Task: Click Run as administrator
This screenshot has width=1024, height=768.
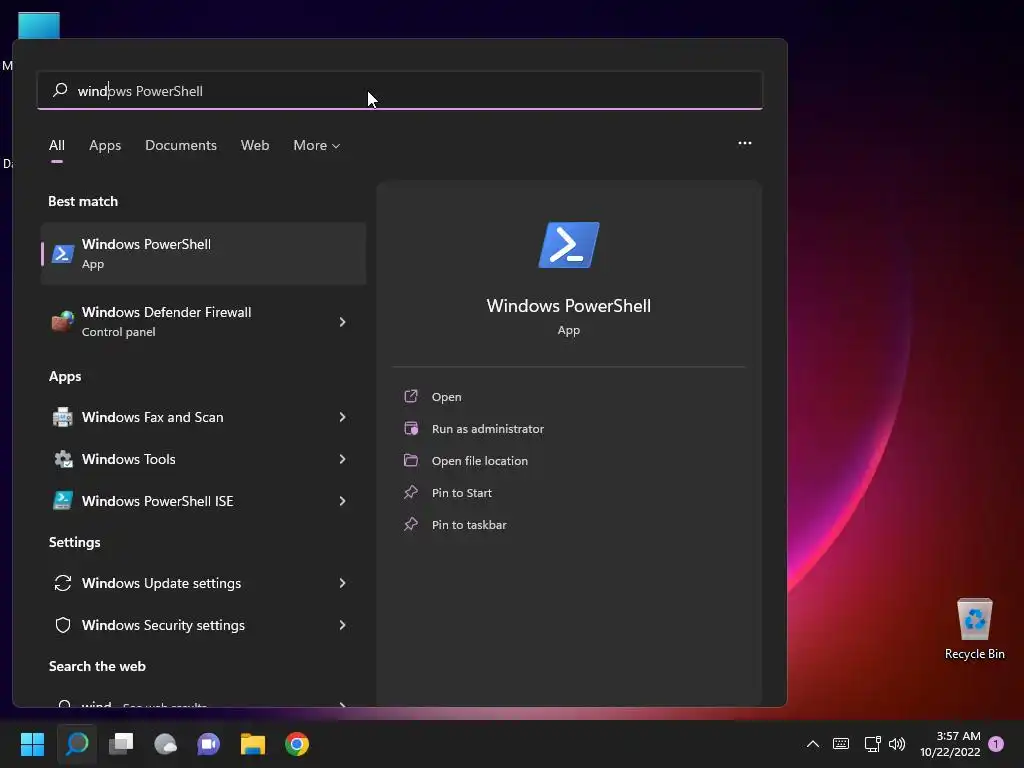Action: click(488, 428)
